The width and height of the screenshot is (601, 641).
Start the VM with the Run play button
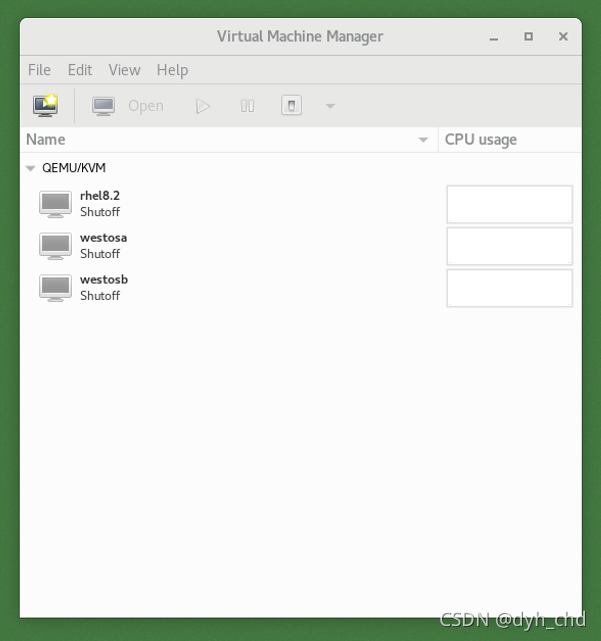pyautogui.click(x=203, y=106)
